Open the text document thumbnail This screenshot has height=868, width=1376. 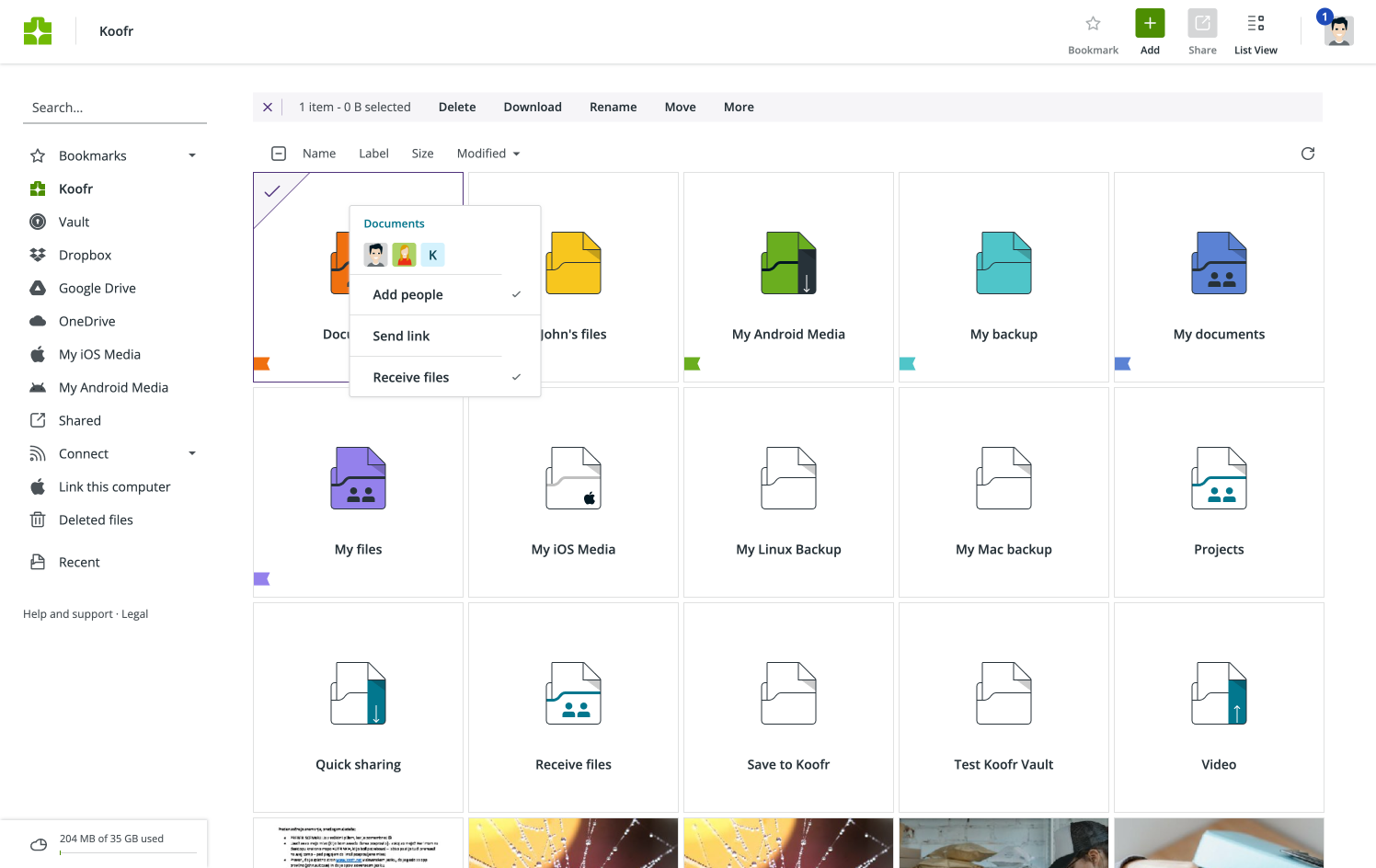(358, 843)
